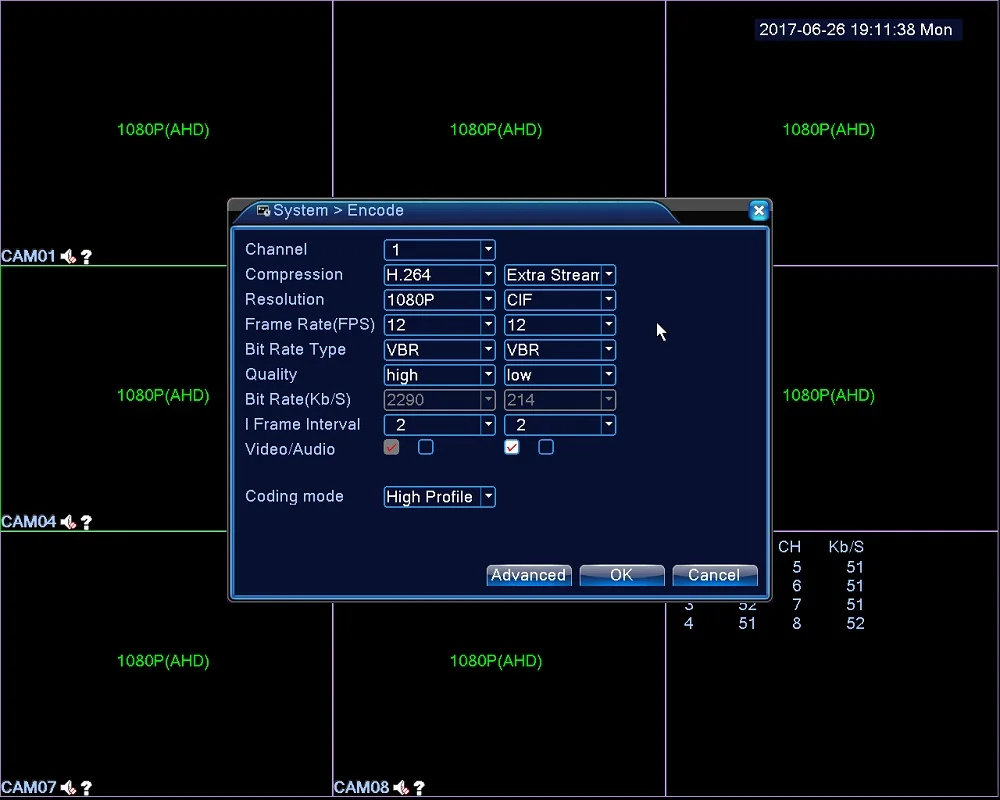Click the CAM07 question mark icon

coord(86,787)
